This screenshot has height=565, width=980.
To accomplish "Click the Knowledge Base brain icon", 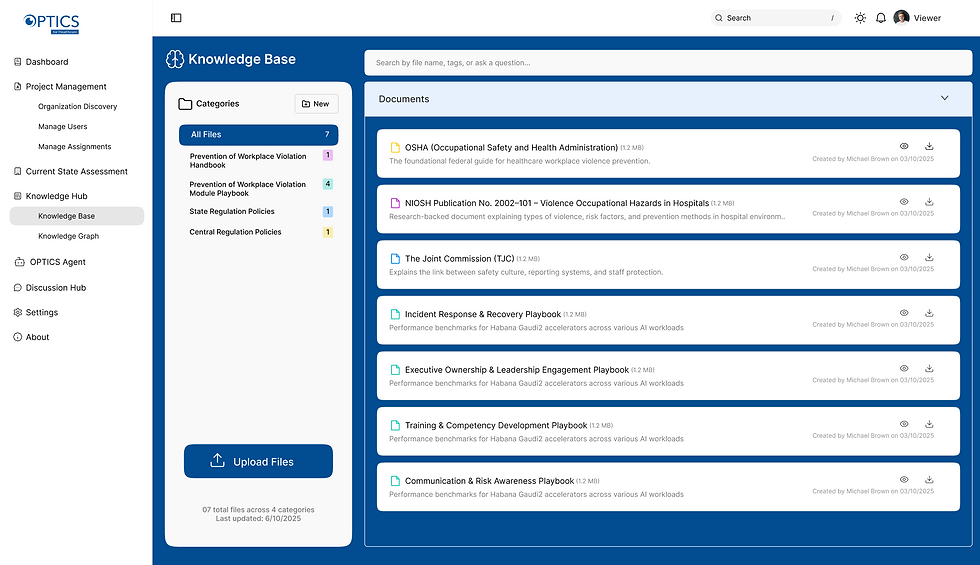I will [175, 59].
